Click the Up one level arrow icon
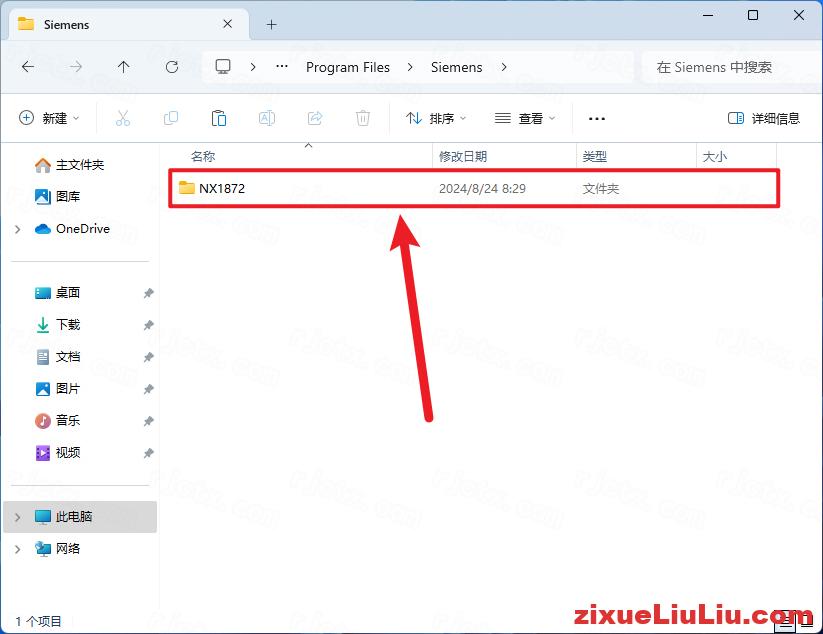 click(124, 66)
